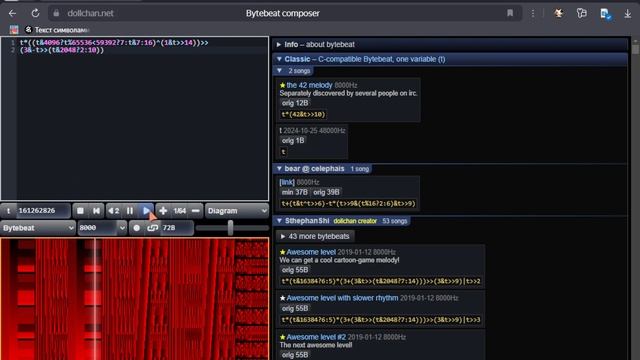Open the browser downloads arrow icon
640x360 pixels.
[x=627, y=14]
